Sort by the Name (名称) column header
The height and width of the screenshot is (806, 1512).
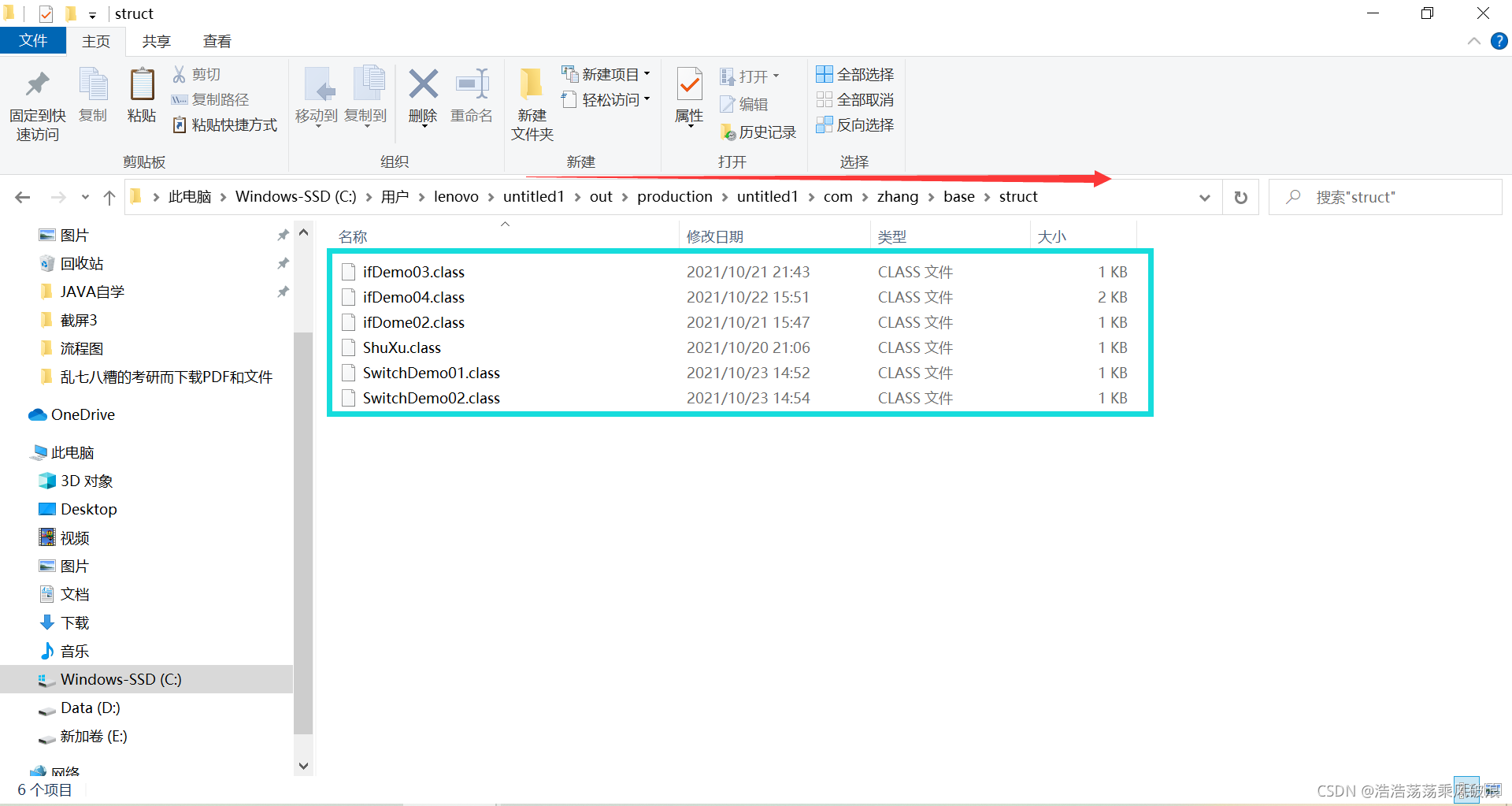[505, 236]
